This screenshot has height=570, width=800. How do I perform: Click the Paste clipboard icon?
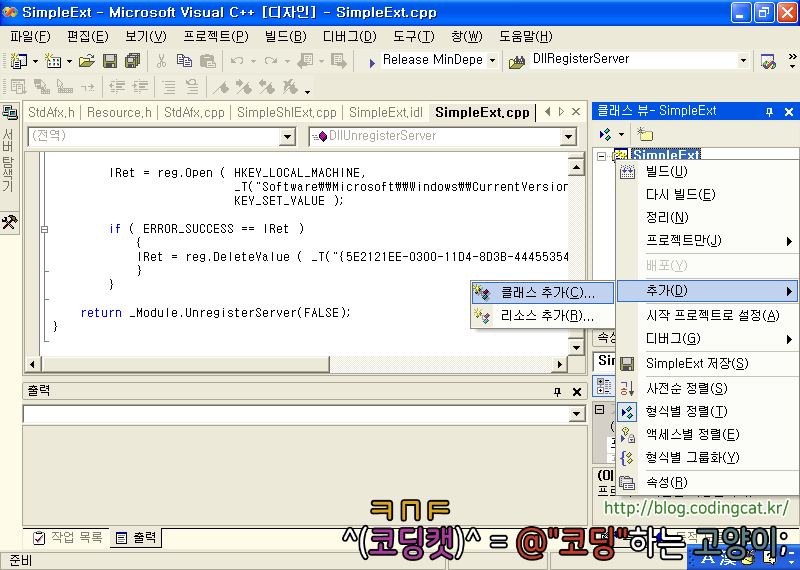click(x=207, y=61)
